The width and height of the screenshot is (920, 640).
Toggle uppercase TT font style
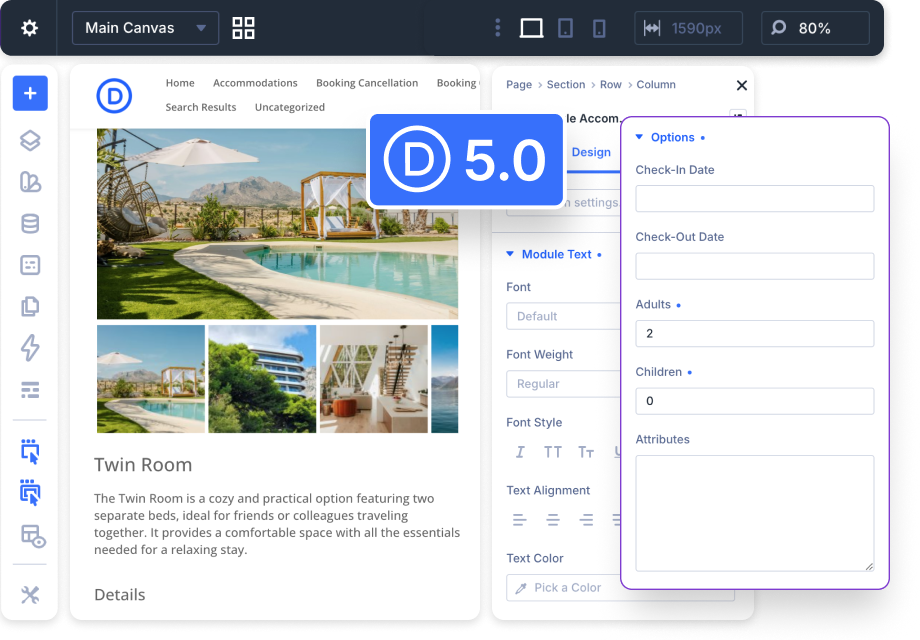pyautogui.click(x=552, y=452)
